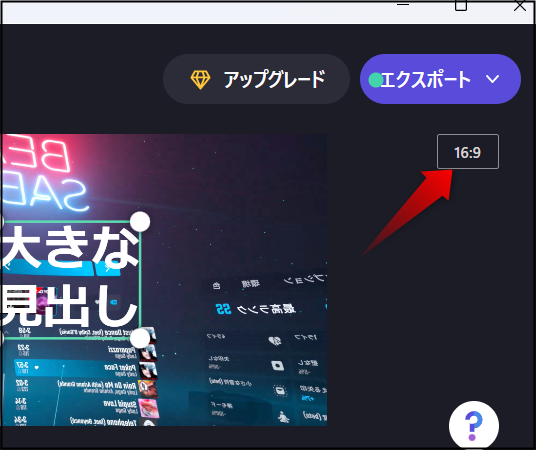Open help via the question mark icon
536x450 pixels.
pyautogui.click(x=474, y=426)
